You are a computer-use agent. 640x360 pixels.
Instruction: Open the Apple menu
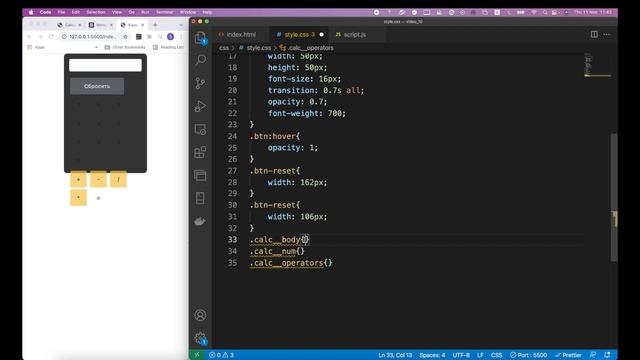tap(31, 12)
